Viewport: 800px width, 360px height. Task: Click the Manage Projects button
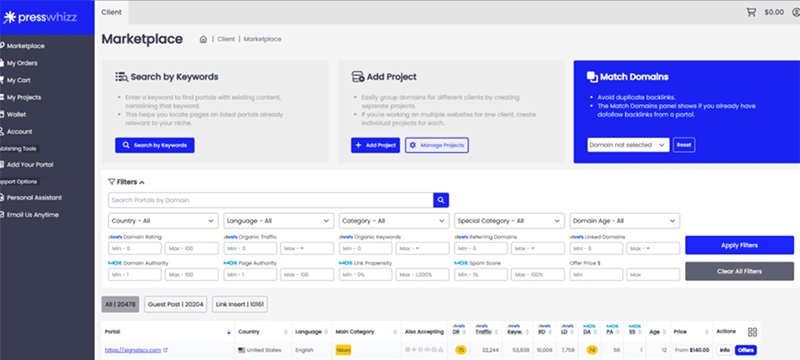[x=437, y=145]
